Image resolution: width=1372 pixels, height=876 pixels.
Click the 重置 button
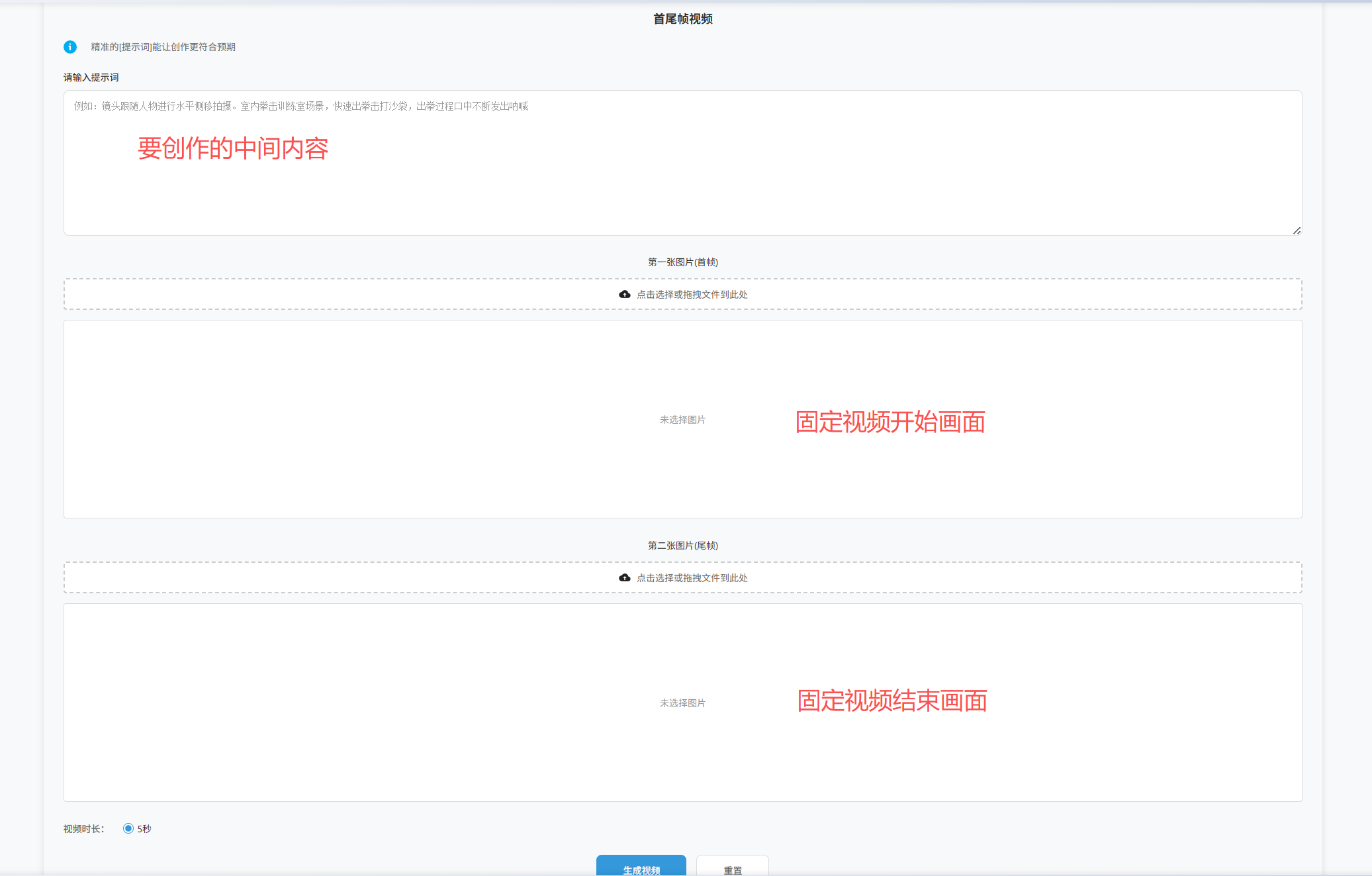tap(732, 867)
